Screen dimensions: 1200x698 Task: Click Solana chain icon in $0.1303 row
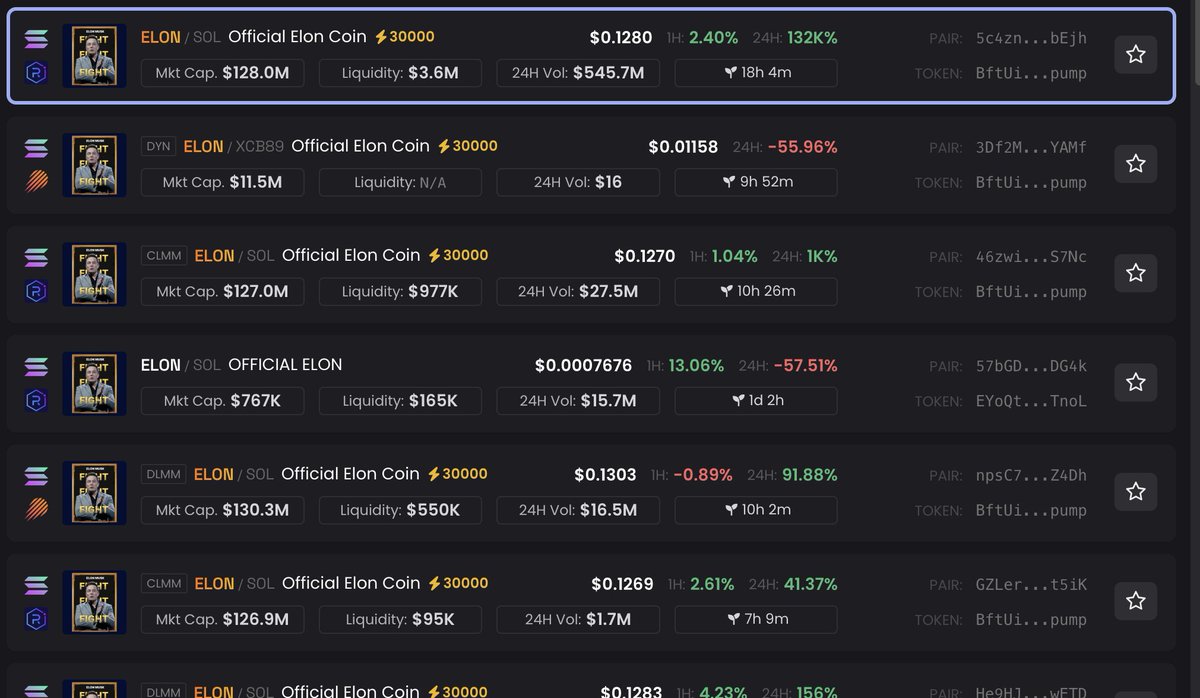(x=36, y=476)
